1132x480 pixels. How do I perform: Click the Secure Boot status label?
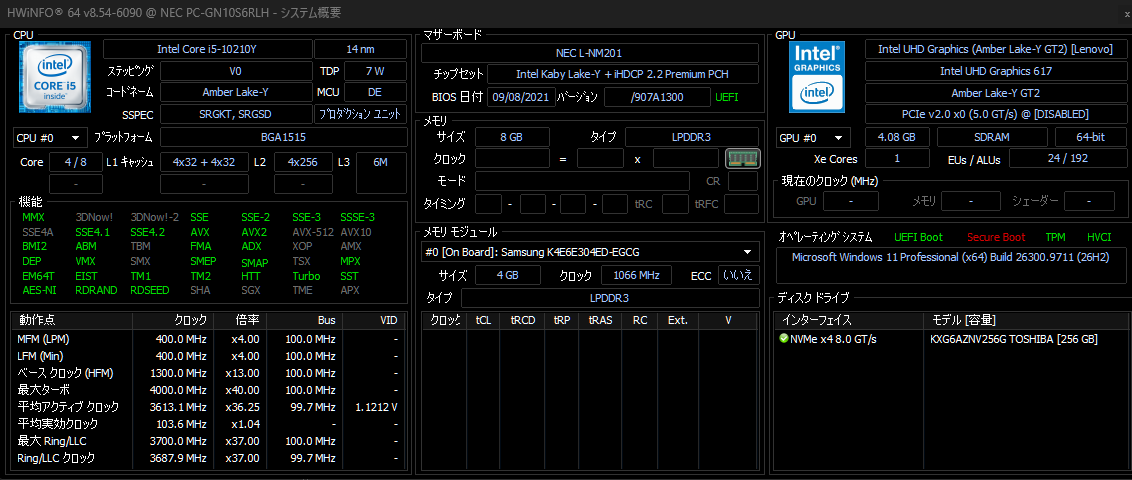coord(996,237)
